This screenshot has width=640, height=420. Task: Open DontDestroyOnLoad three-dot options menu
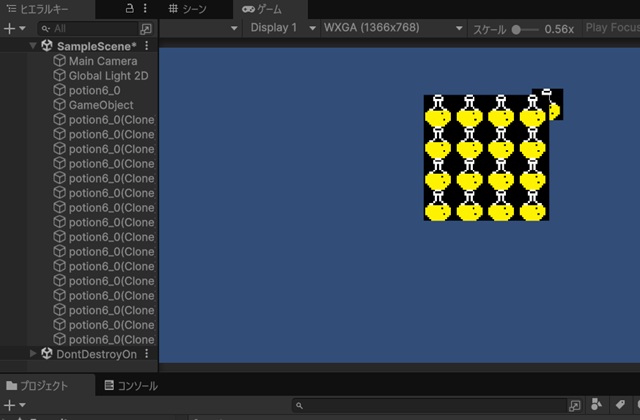(x=147, y=354)
